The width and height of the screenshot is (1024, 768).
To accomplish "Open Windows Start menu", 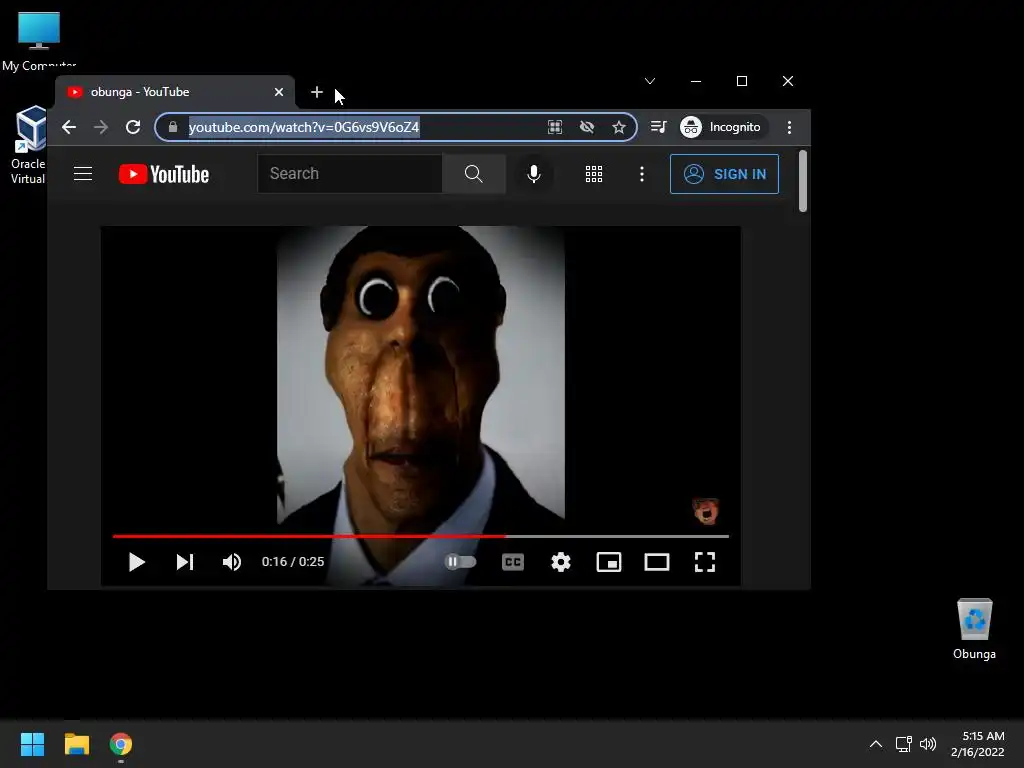I will pyautogui.click(x=32, y=744).
